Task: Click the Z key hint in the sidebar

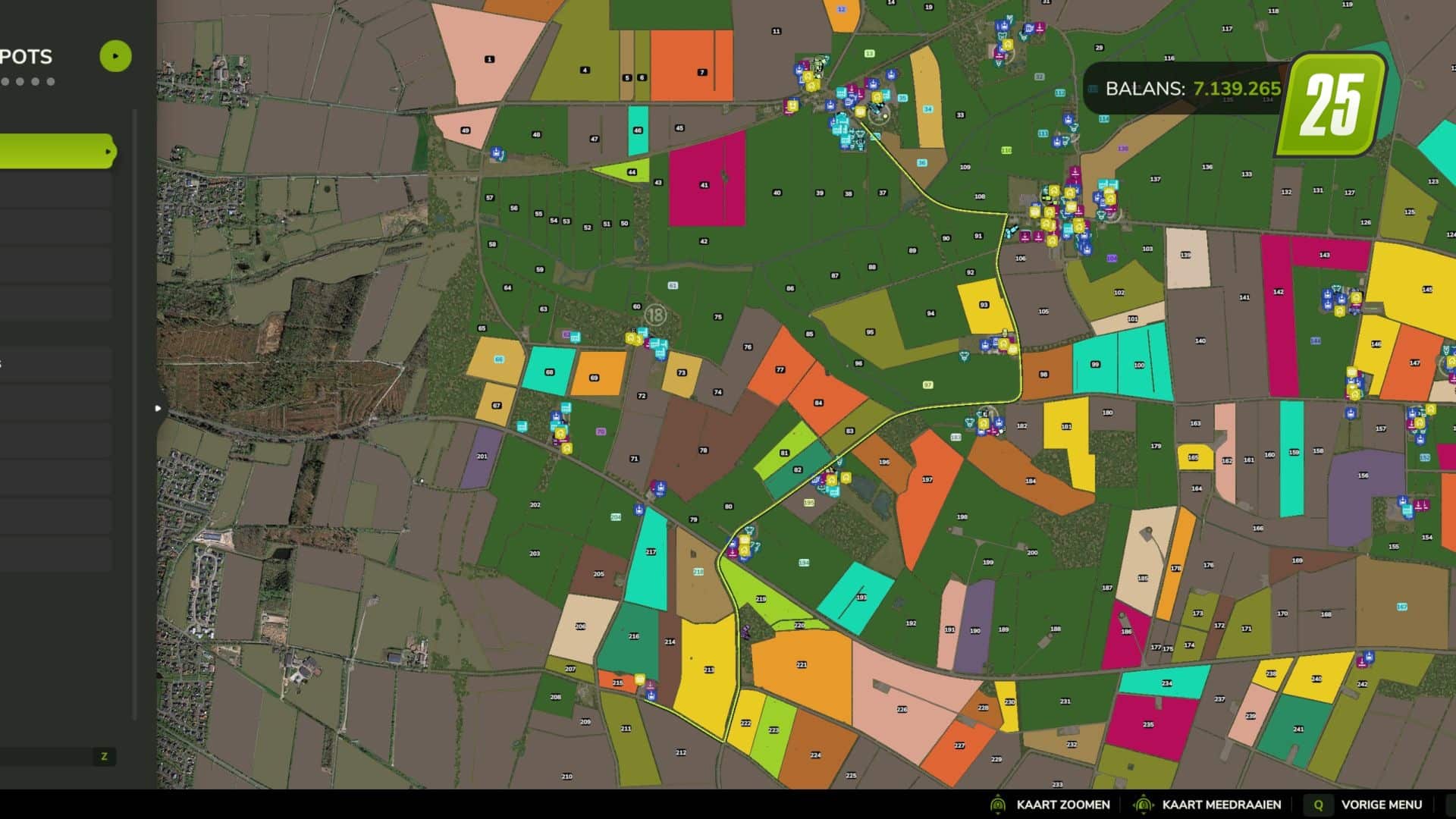Action: [x=104, y=756]
